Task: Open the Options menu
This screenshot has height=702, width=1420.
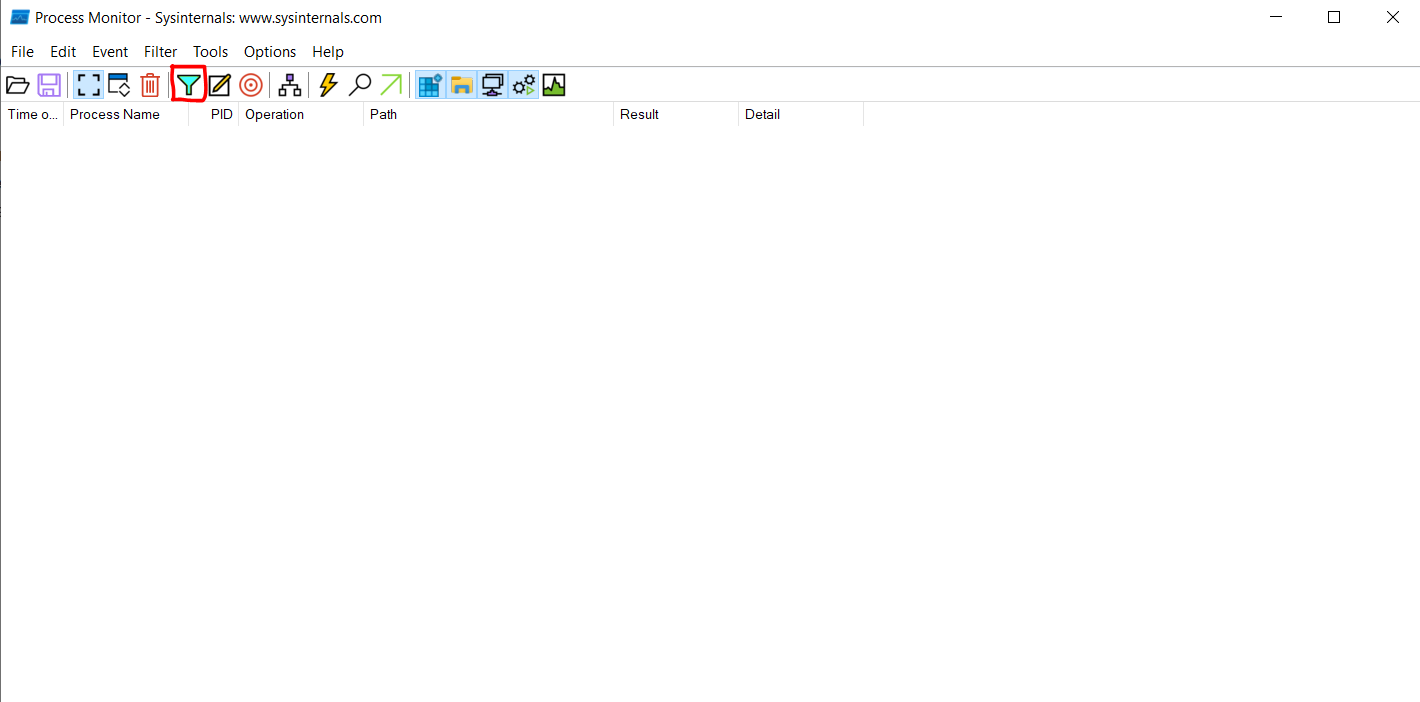Action: [x=270, y=52]
